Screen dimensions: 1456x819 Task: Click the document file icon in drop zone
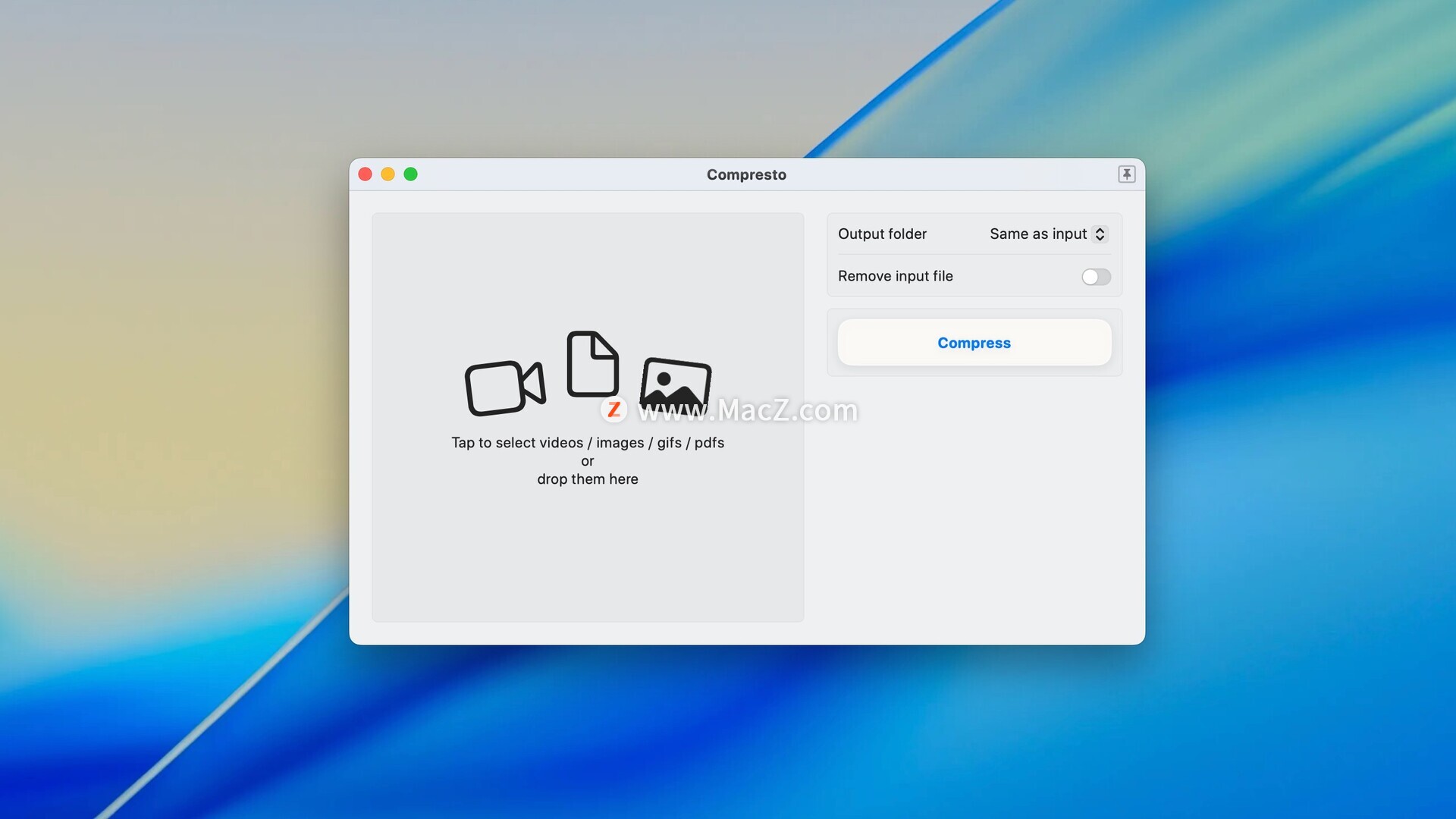coord(592,364)
